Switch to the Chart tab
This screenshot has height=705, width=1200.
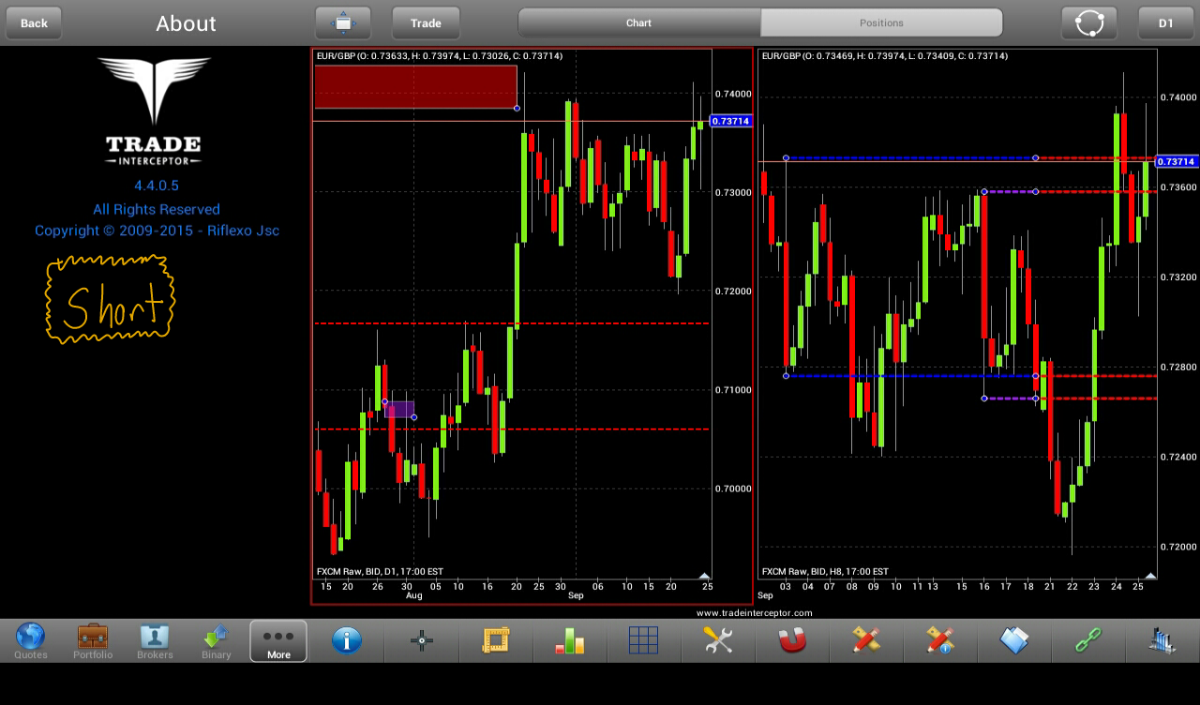point(639,23)
